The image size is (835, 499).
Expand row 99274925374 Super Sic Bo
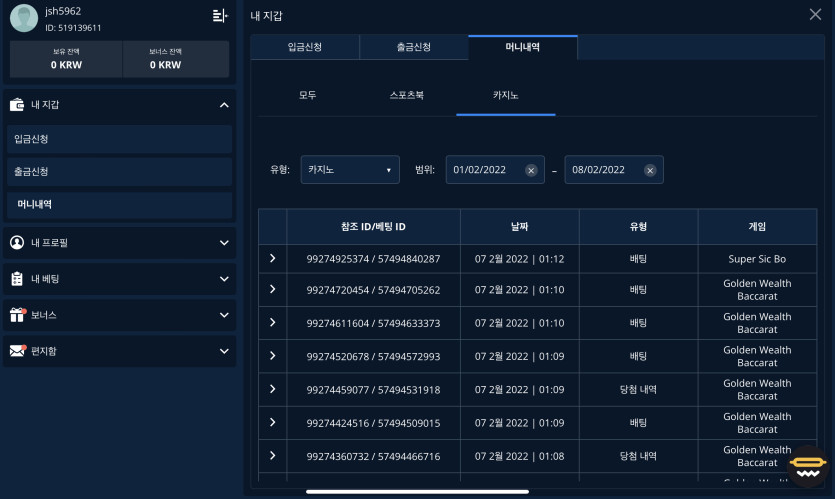(273, 258)
